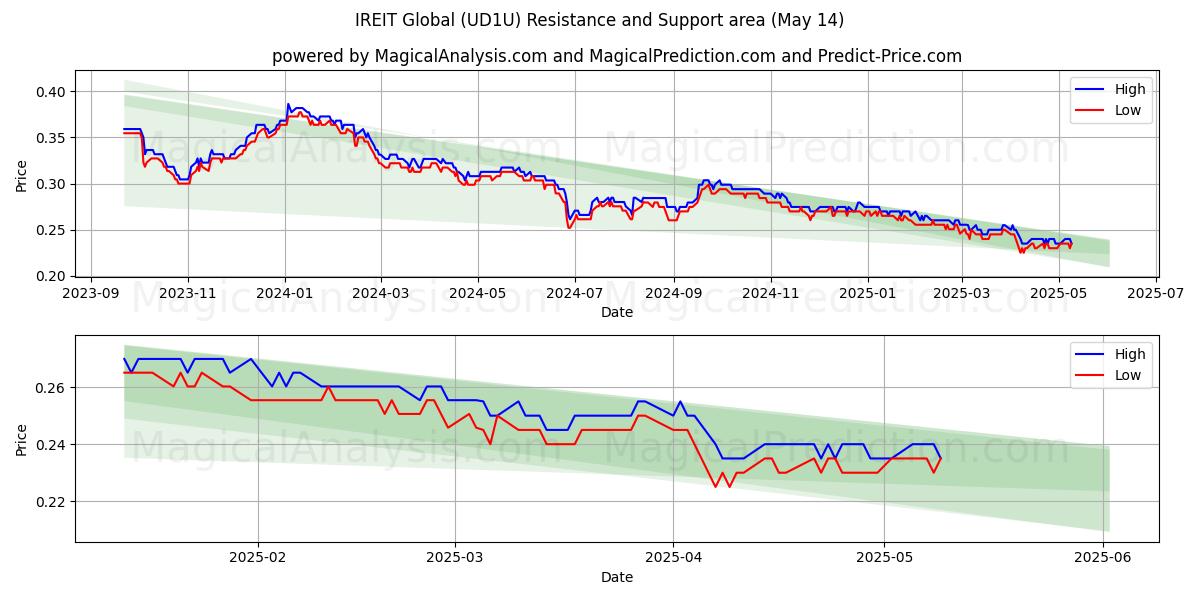Click the '2025-07' x-axis label in the top chart
The image size is (1200, 600).
click(x=1156, y=294)
